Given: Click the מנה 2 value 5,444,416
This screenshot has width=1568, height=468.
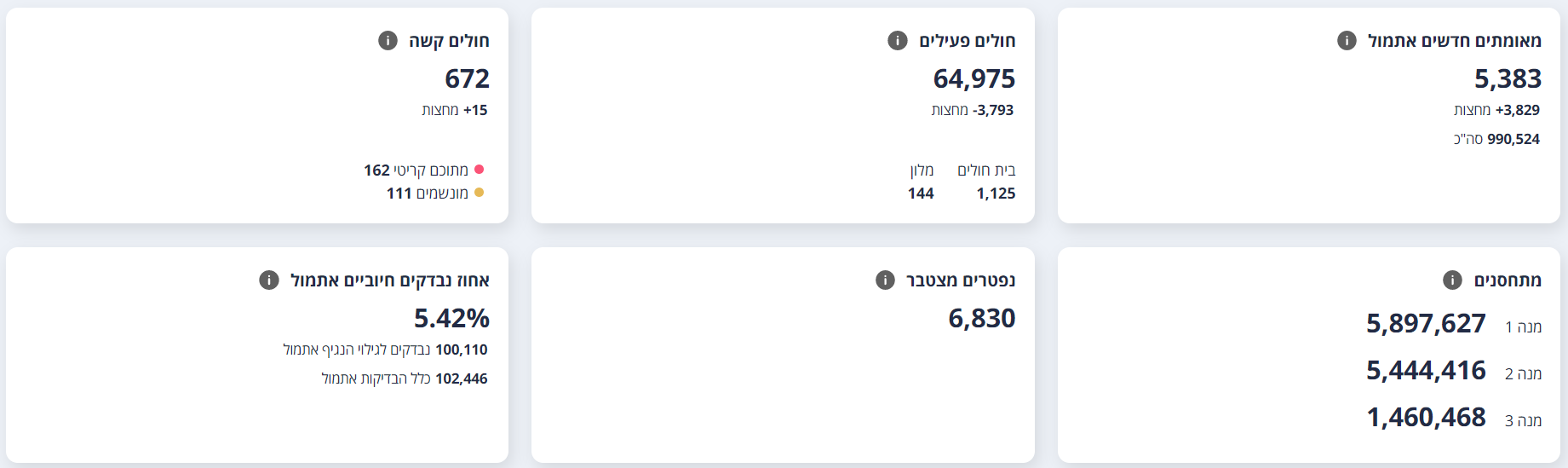Looking at the screenshot, I should coord(1426,370).
